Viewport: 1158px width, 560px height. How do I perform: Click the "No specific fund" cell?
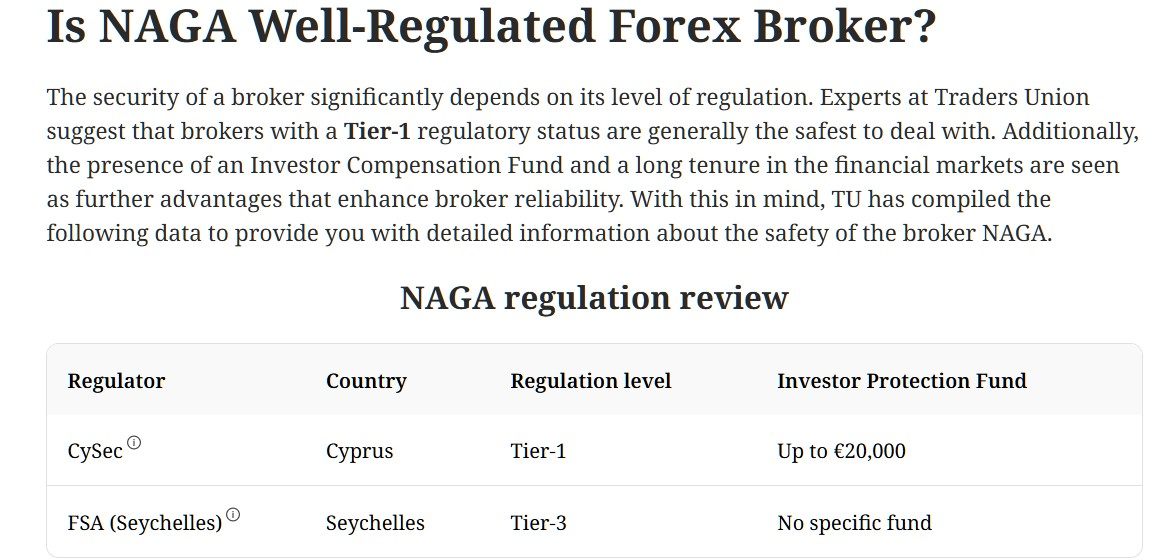[x=854, y=523]
